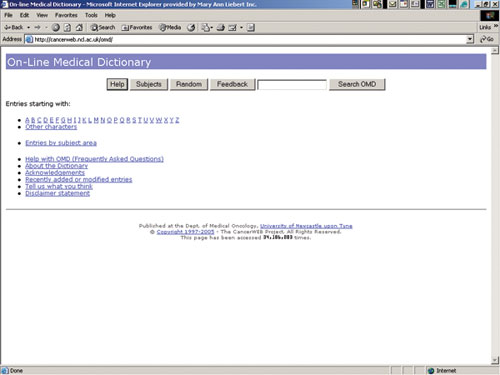Open the Edit menu
Screen dimensions: 500x375
(x=24, y=15)
